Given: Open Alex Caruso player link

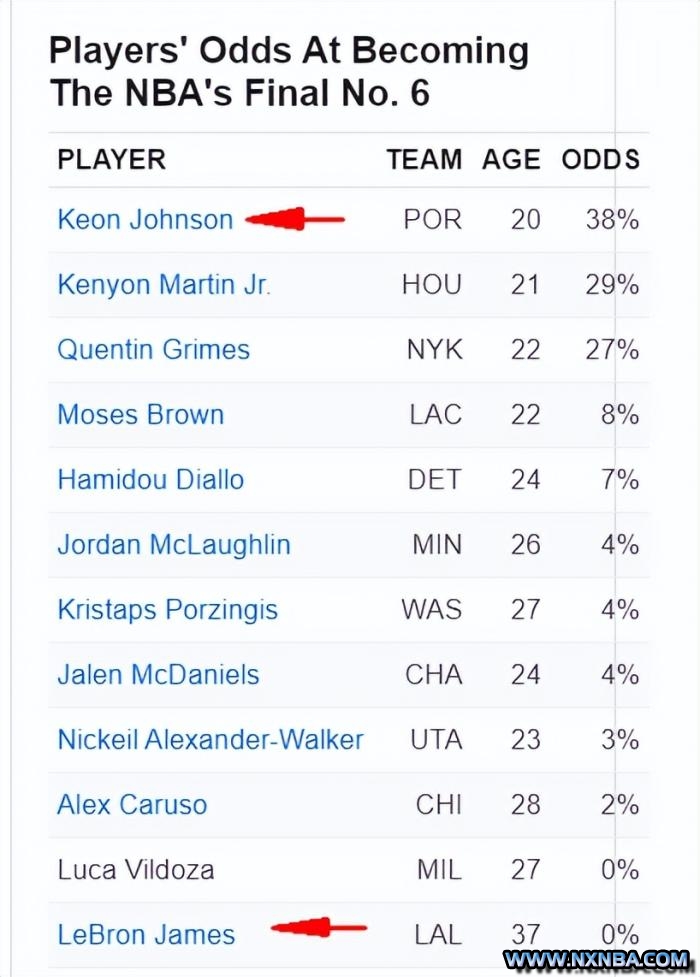Looking at the screenshot, I should point(132,804).
